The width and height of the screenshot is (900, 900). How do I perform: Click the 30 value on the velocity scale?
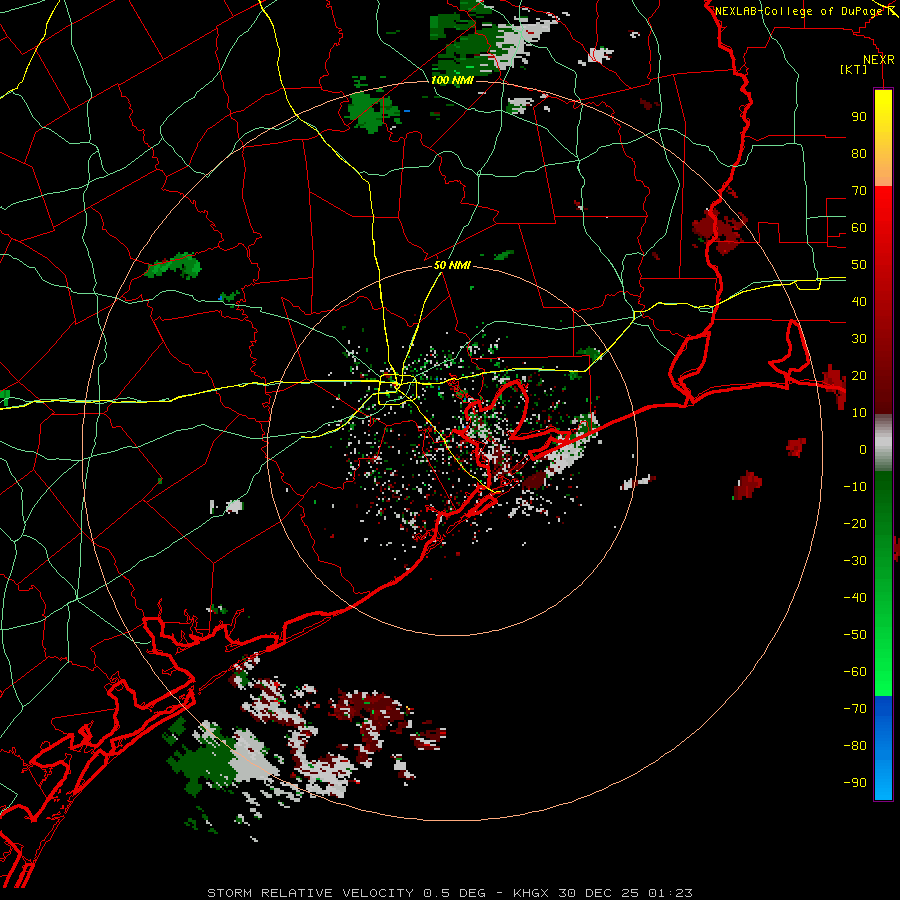[859, 339]
